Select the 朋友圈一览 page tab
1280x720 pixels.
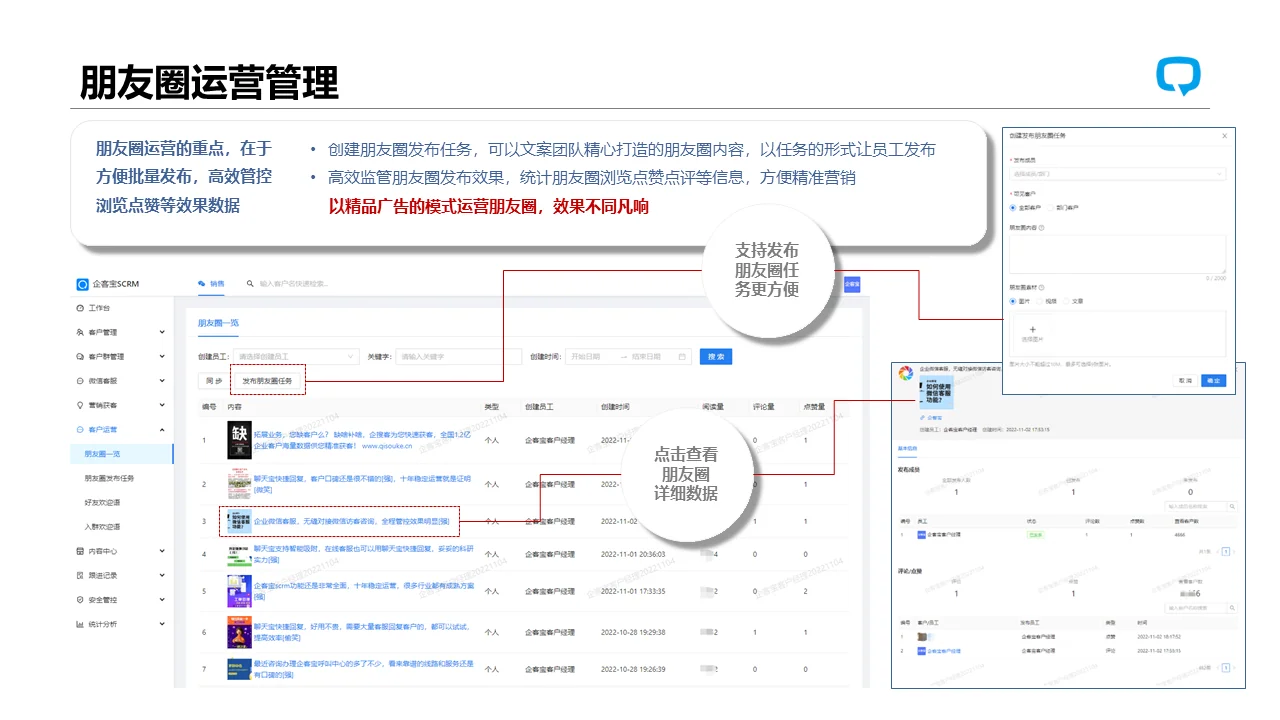pyautogui.click(x=218, y=323)
